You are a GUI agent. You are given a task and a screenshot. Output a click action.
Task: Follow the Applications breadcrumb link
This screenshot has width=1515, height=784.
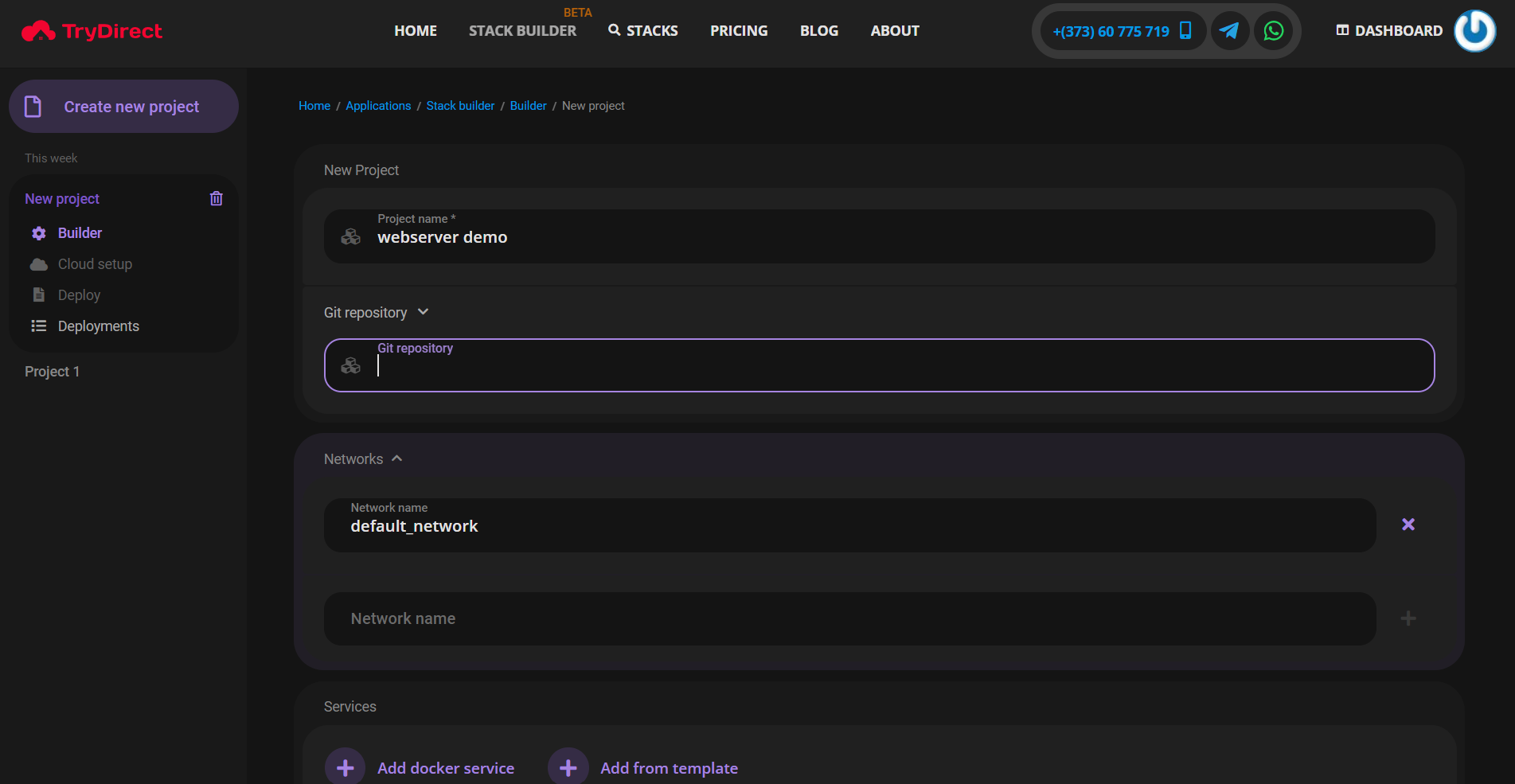point(378,106)
